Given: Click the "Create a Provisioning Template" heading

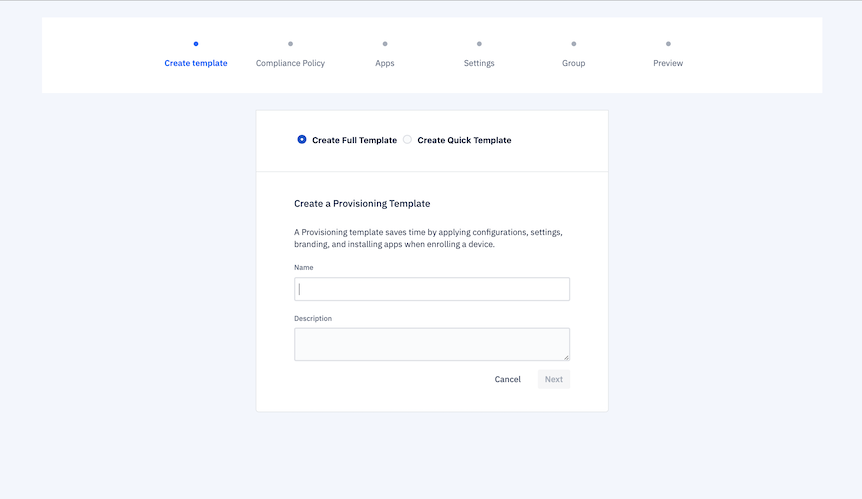Looking at the screenshot, I should [x=362, y=203].
